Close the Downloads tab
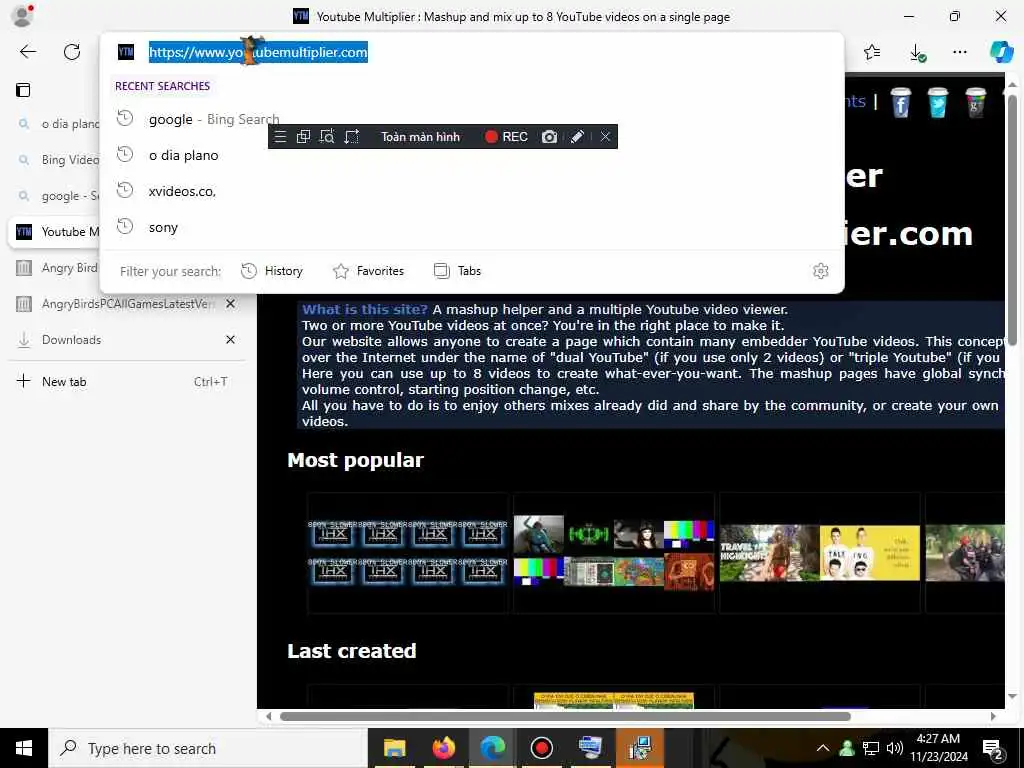The height and width of the screenshot is (768, 1024). (230, 340)
